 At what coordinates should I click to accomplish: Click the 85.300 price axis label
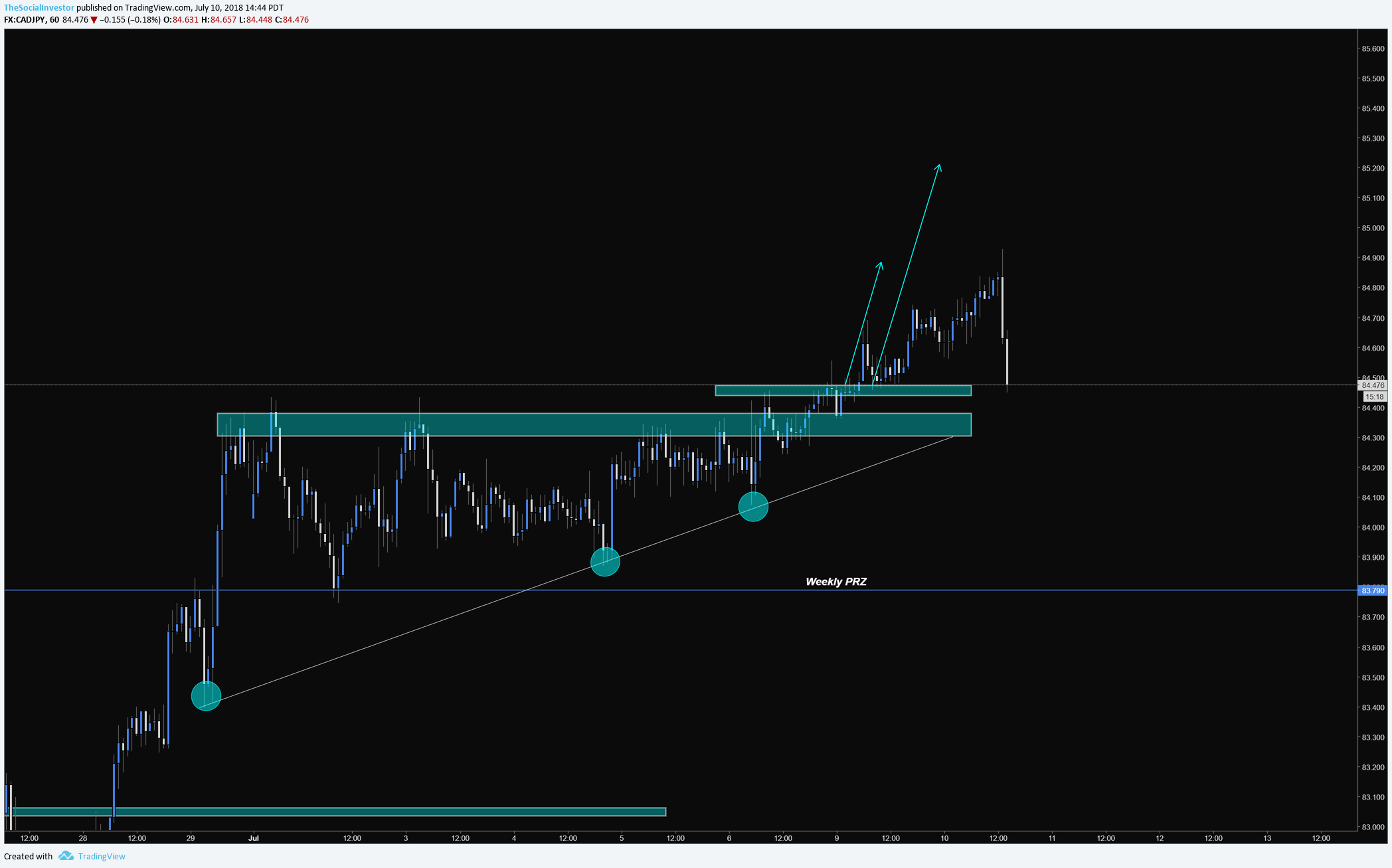[1373, 139]
